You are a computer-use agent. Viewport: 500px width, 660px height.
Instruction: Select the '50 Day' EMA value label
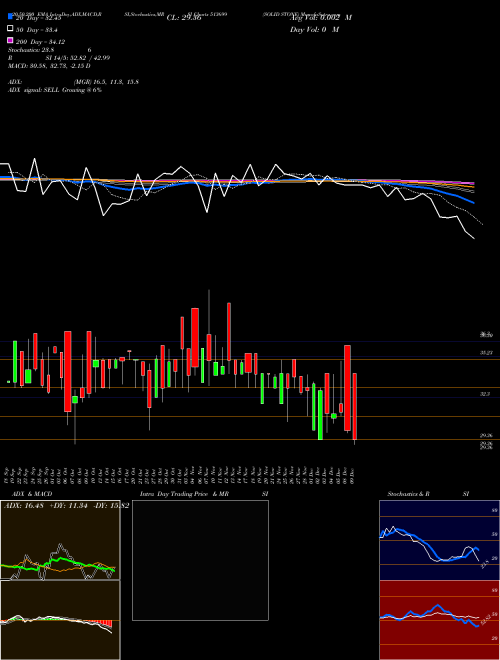pyautogui.click(x=37, y=30)
